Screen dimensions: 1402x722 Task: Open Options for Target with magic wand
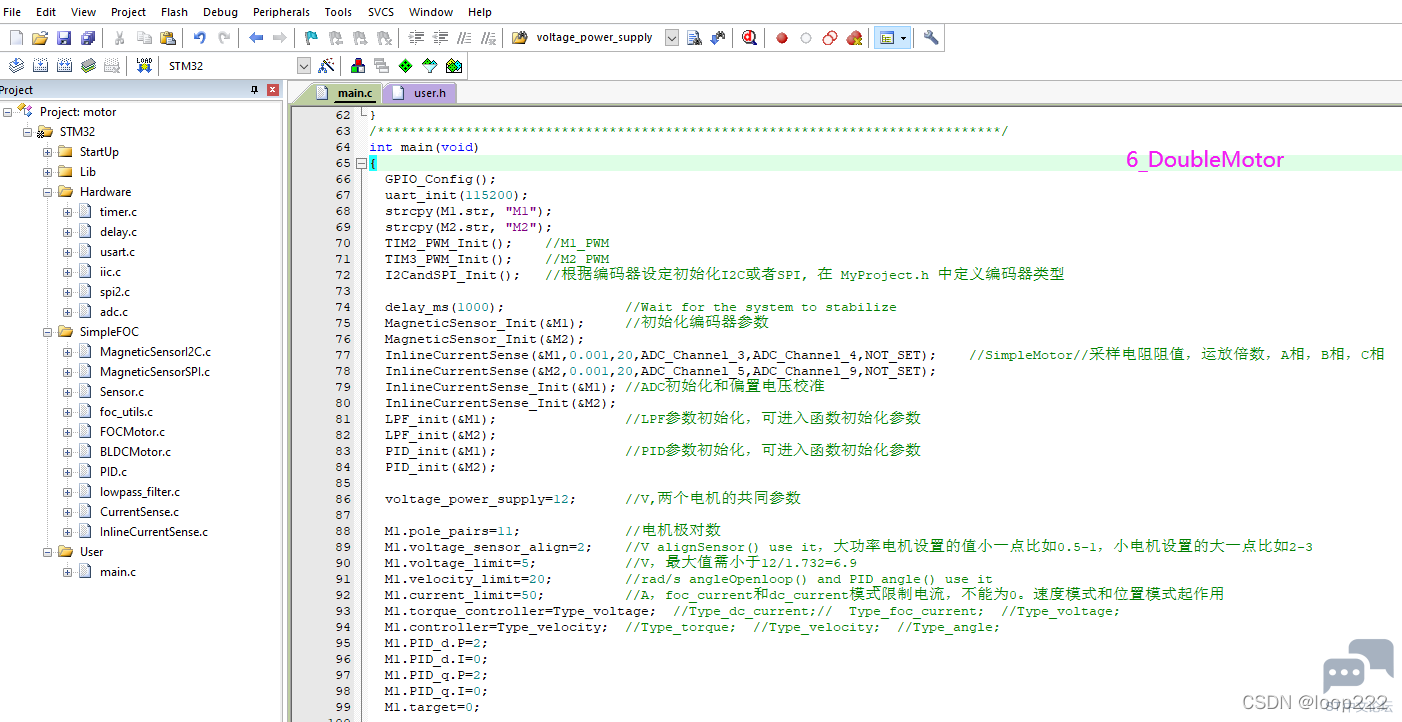326,66
